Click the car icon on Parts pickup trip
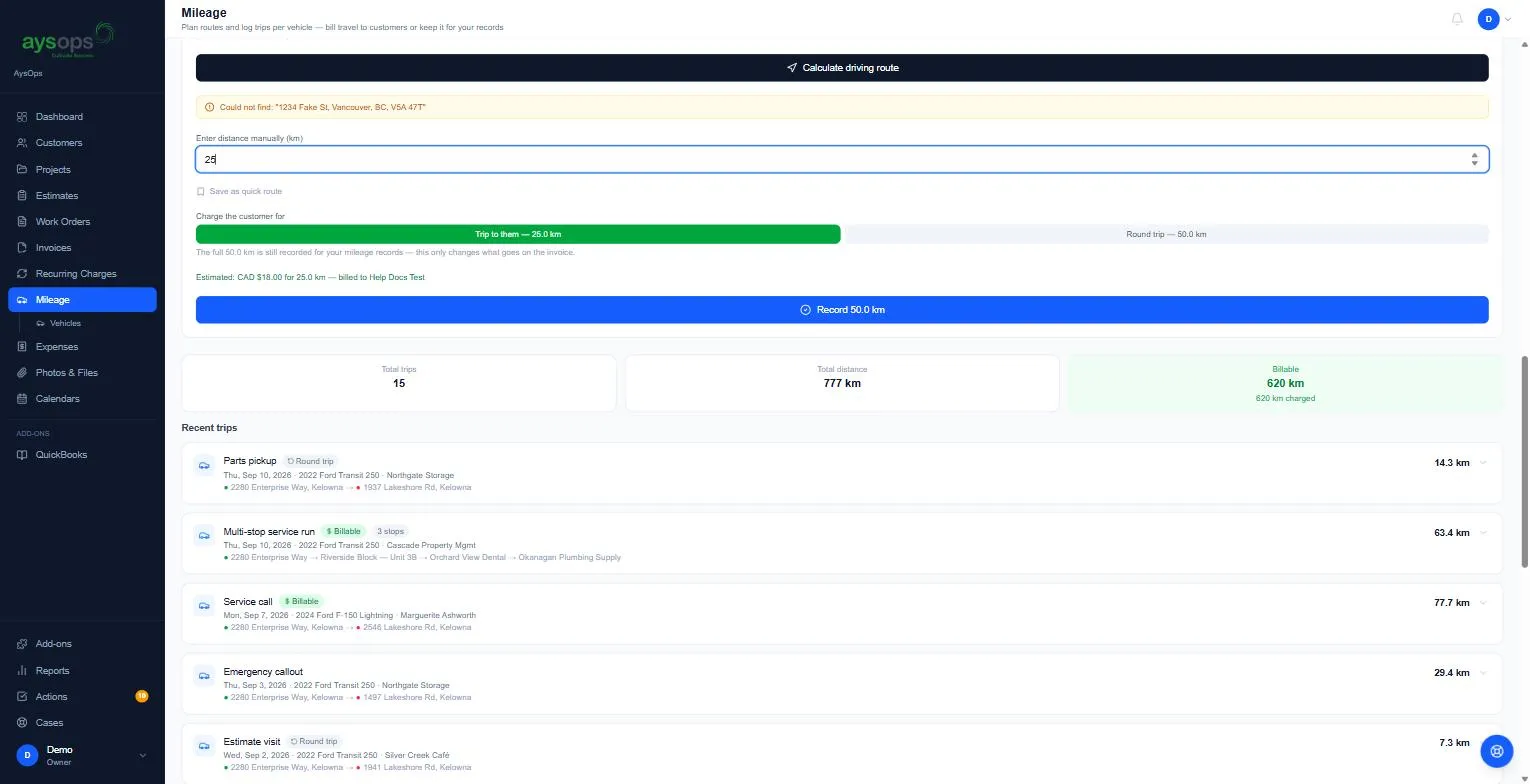The width and height of the screenshot is (1530, 784). (x=204, y=465)
